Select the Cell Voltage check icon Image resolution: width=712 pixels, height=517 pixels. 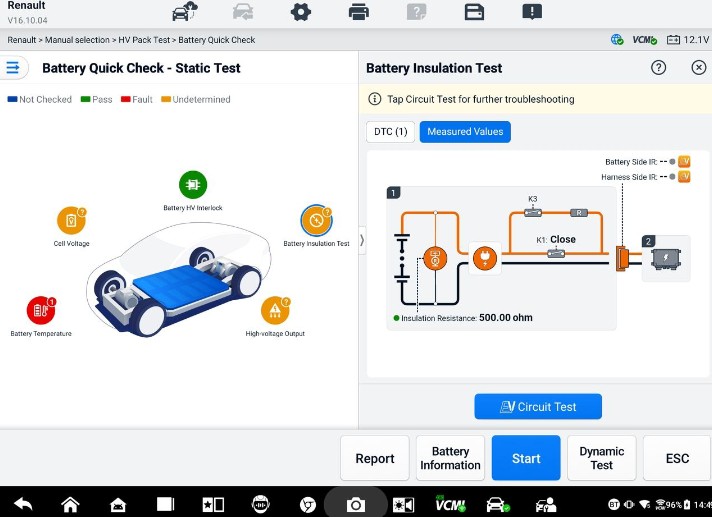71,221
